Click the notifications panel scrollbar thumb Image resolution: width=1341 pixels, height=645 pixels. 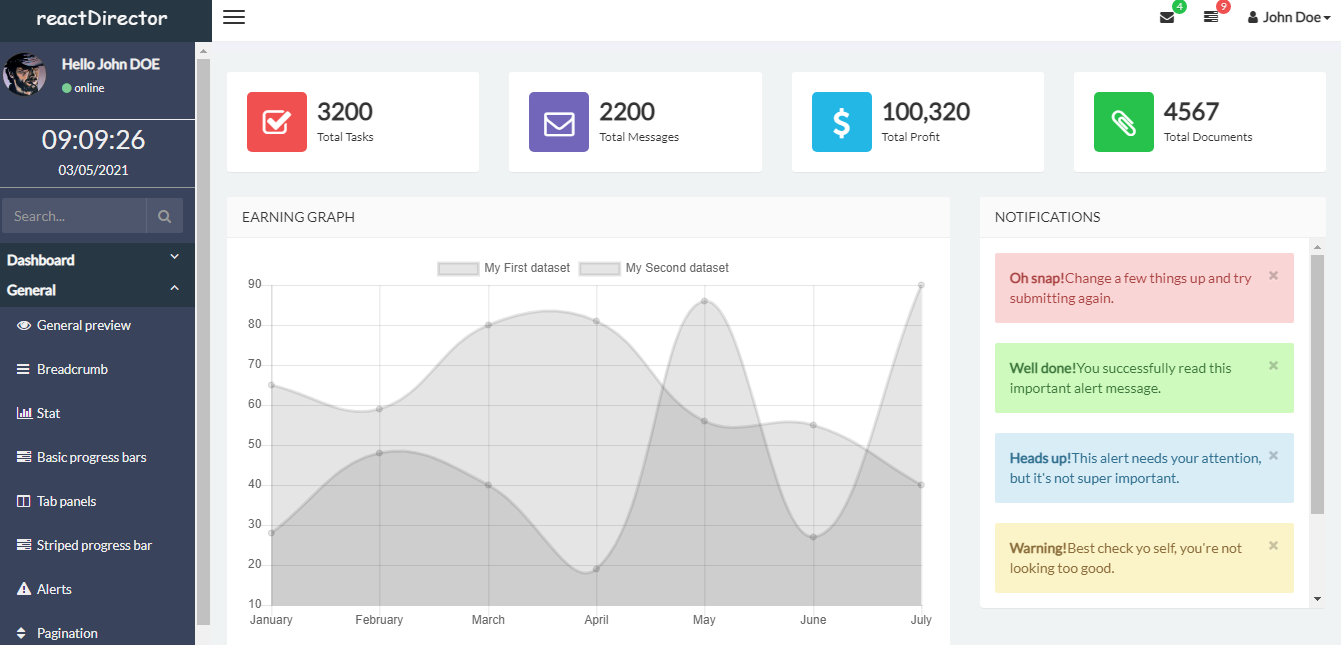point(1316,383)
